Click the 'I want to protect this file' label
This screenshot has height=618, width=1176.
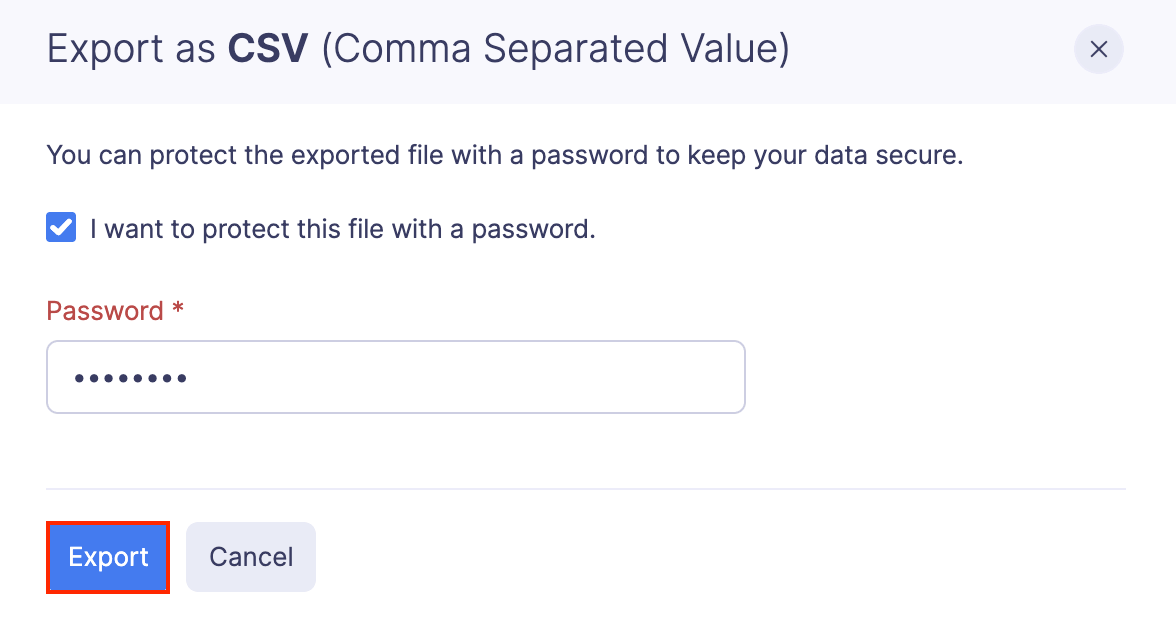342,229
